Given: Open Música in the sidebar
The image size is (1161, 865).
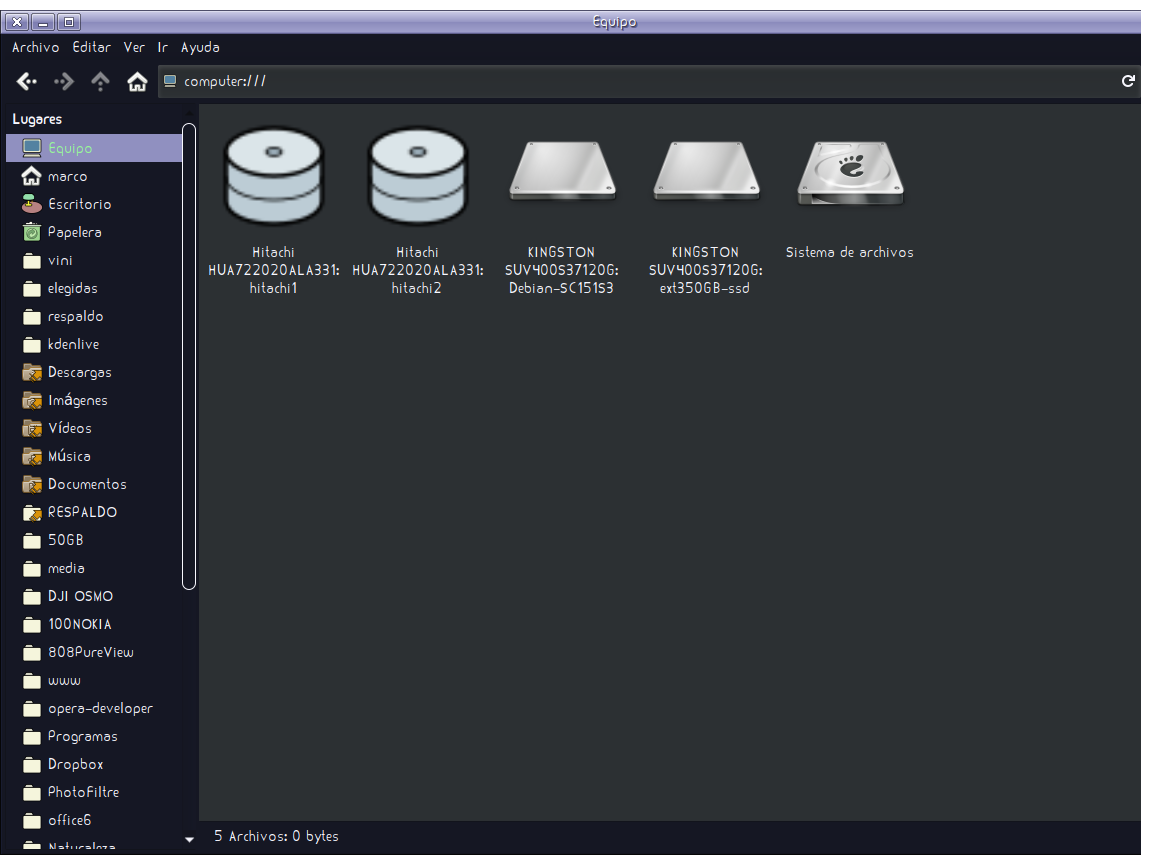Looking at the screenshot, I should [x=94, y=456].
